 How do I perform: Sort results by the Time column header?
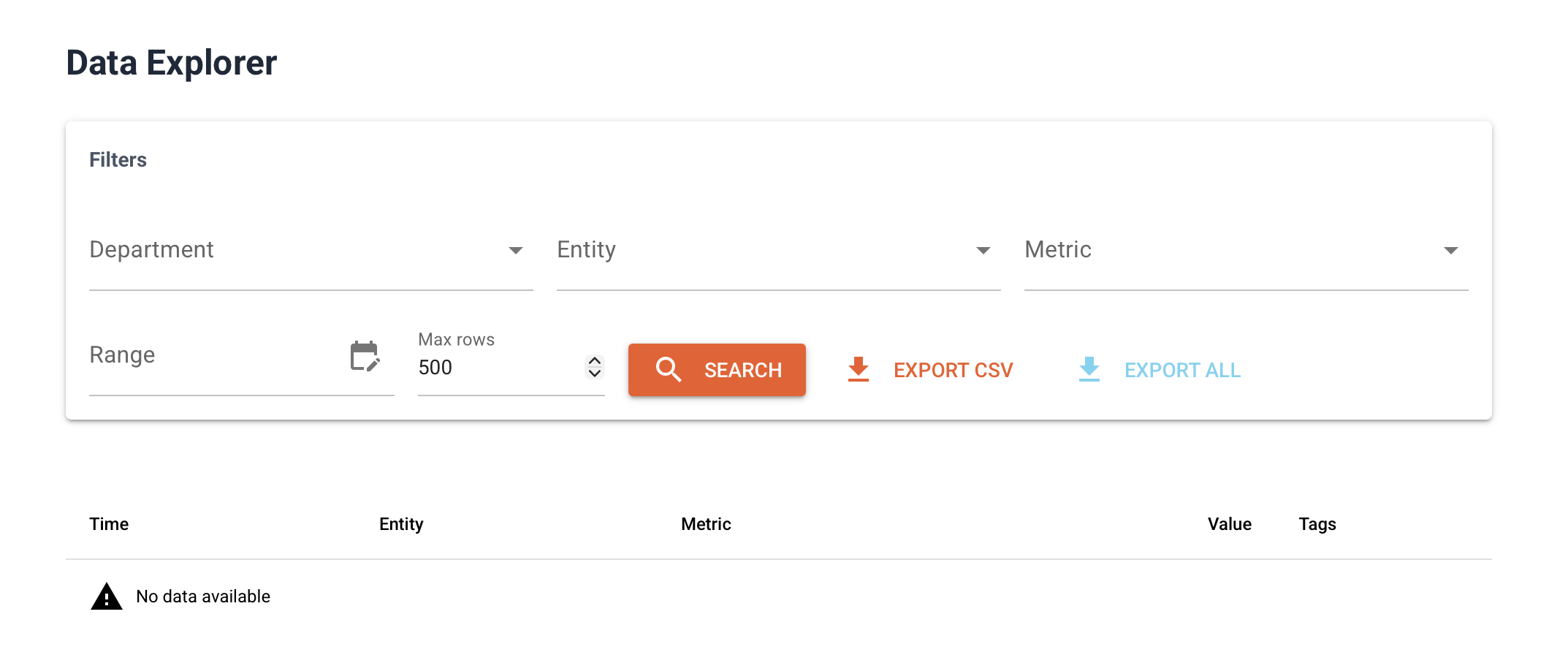[x=109, y=523]
